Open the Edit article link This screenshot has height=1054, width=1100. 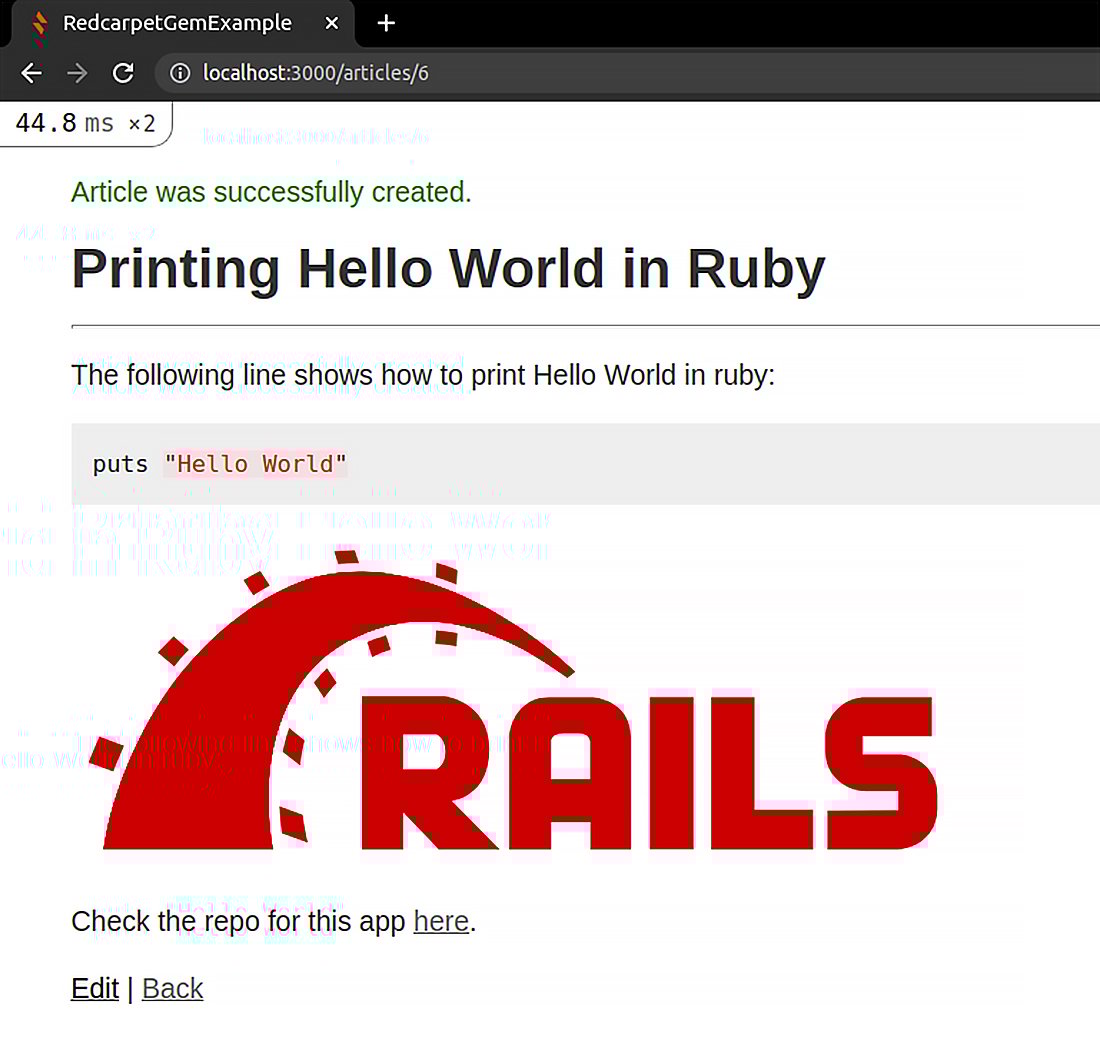coord(95,989)
